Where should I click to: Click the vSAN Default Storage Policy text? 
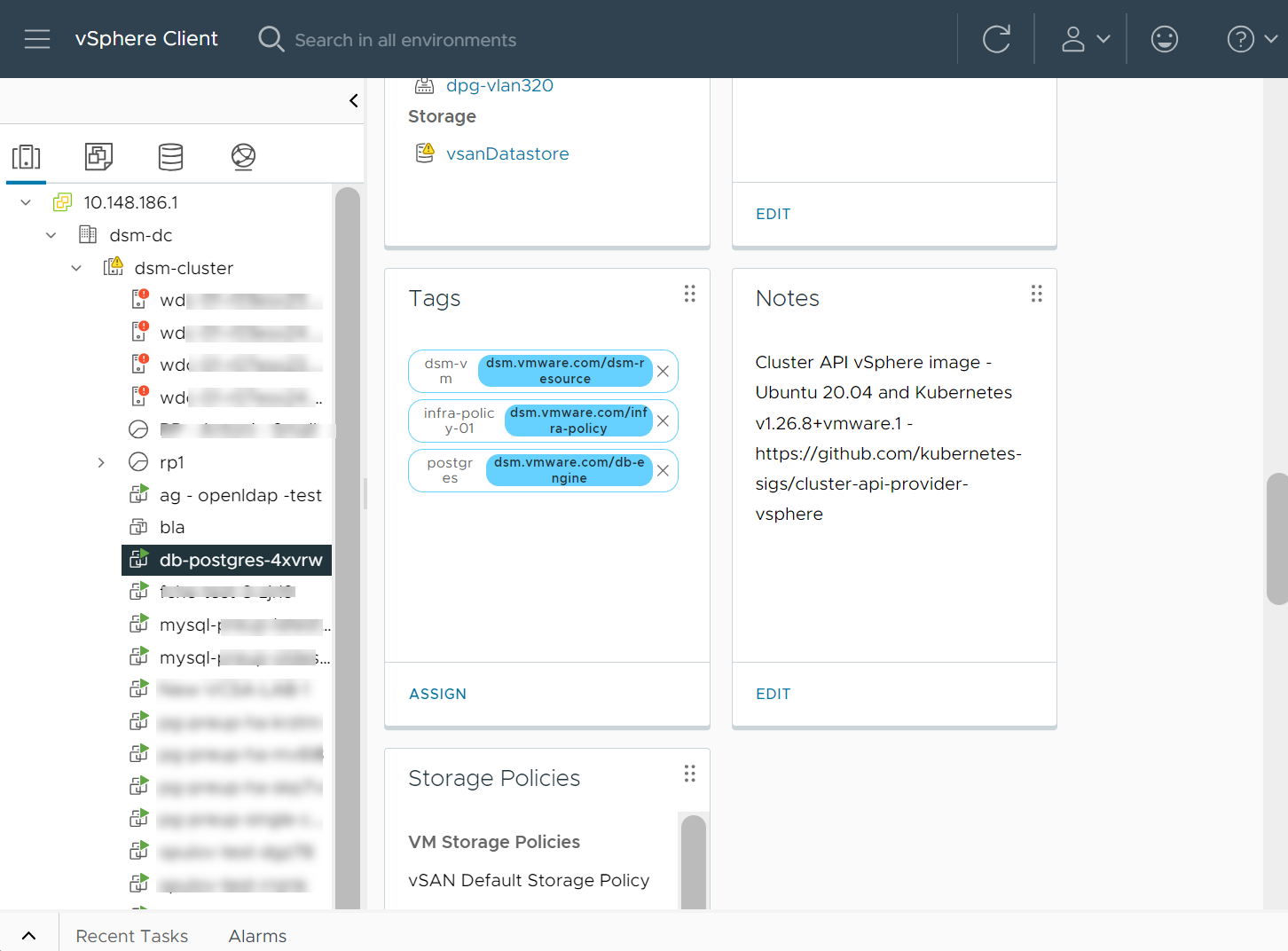point(529,880)
